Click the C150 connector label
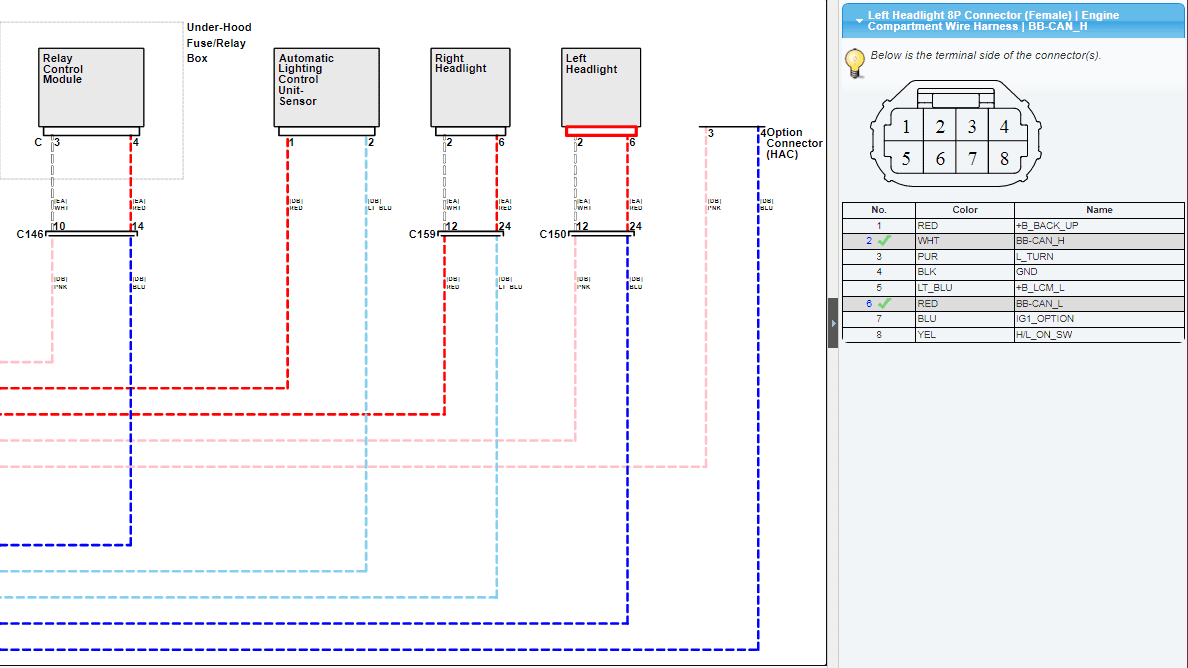 coord(553,234)
